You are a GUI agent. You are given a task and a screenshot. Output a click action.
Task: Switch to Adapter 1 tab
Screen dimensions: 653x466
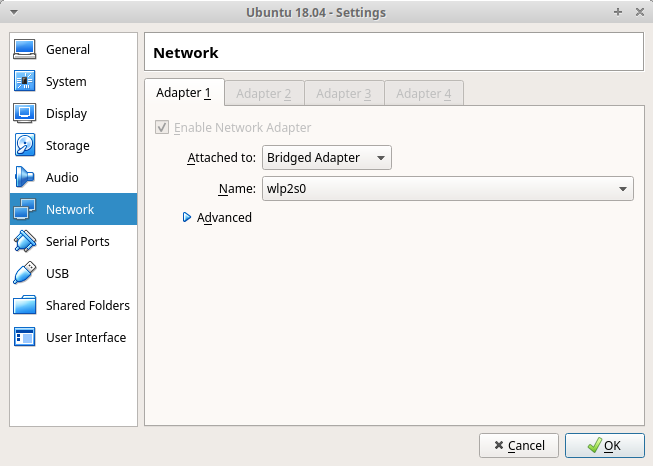pyautogui.click(x=184, y=92)
